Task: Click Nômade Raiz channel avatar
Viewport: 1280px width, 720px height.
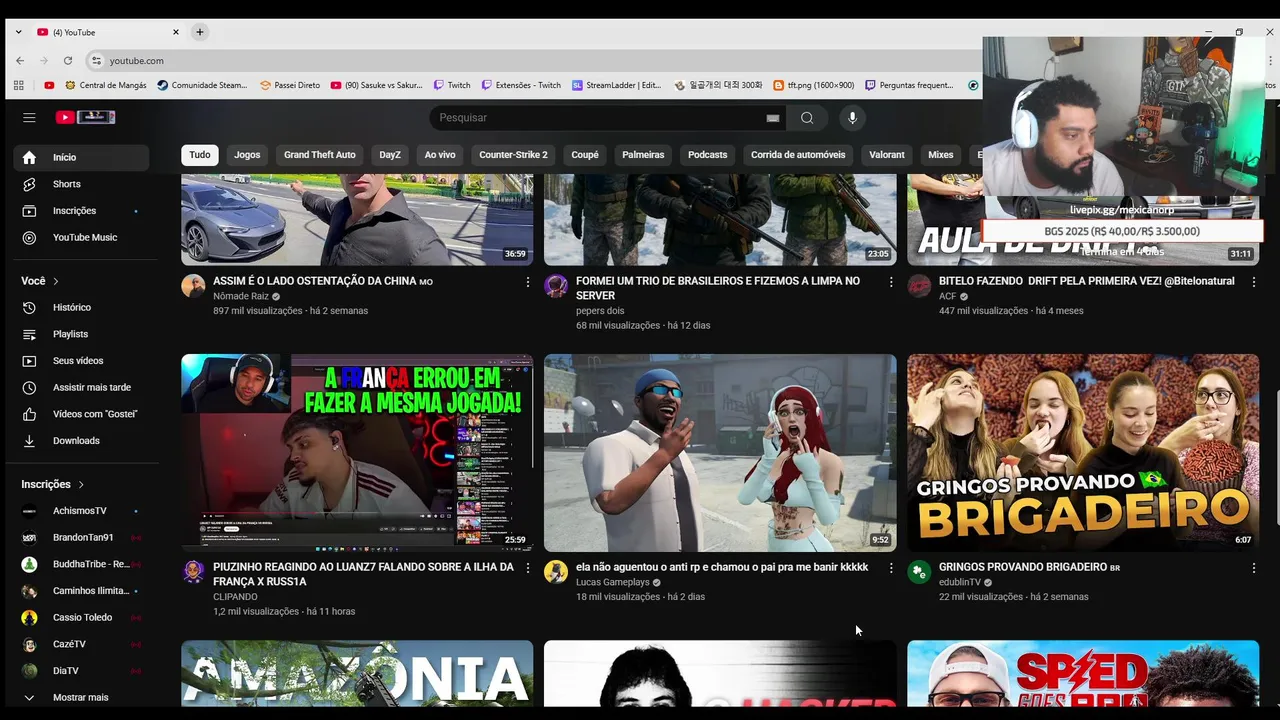Action: tap(193, 286)
